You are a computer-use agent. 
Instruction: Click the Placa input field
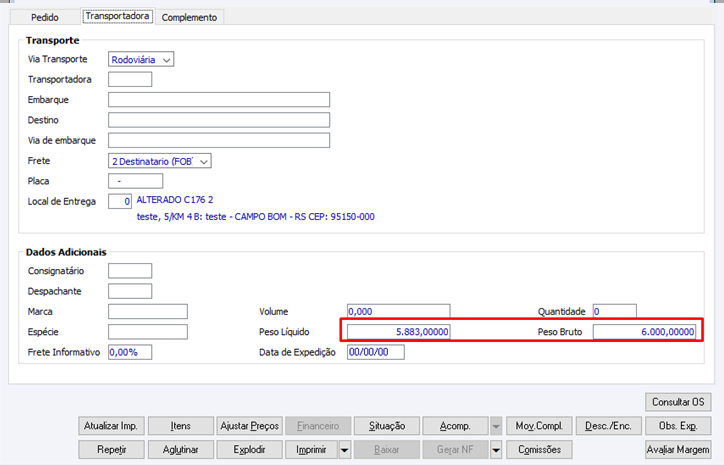(x=135, y=181)
